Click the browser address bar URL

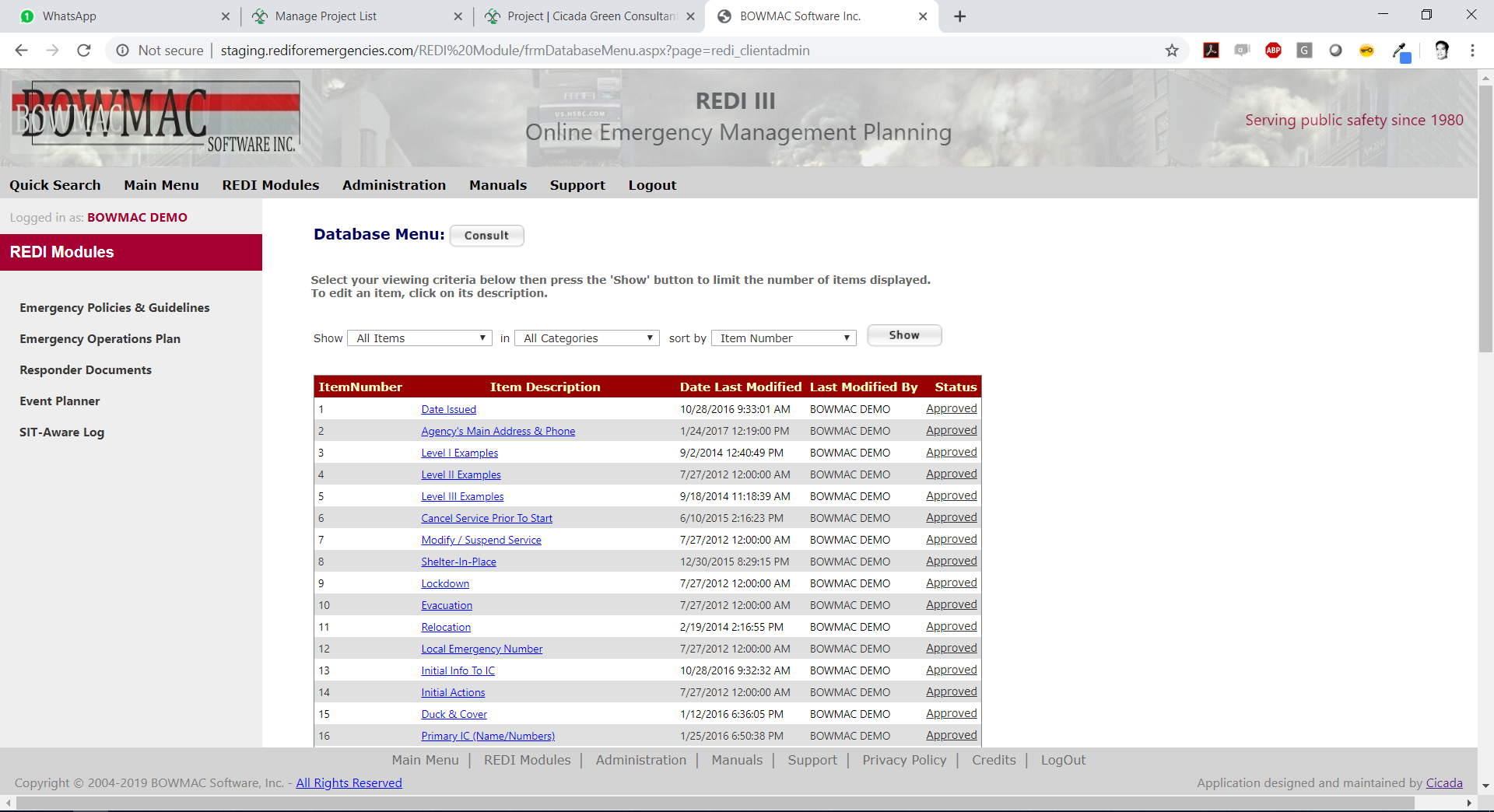coord(515,51)
